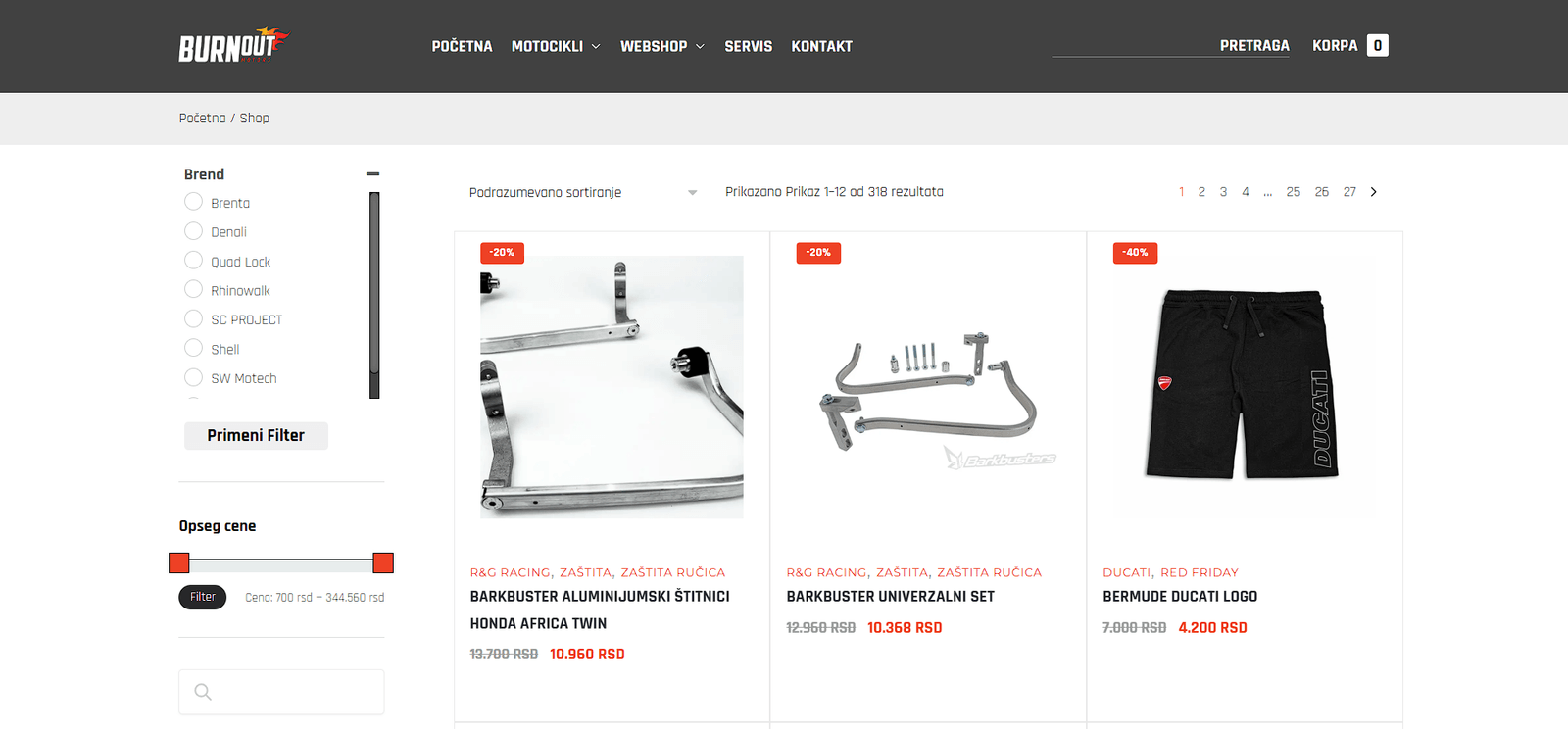Click -20% badge on Honda Africa Twin štitnici
This screenshot has height=729, width=1568.
pos(503,253)
